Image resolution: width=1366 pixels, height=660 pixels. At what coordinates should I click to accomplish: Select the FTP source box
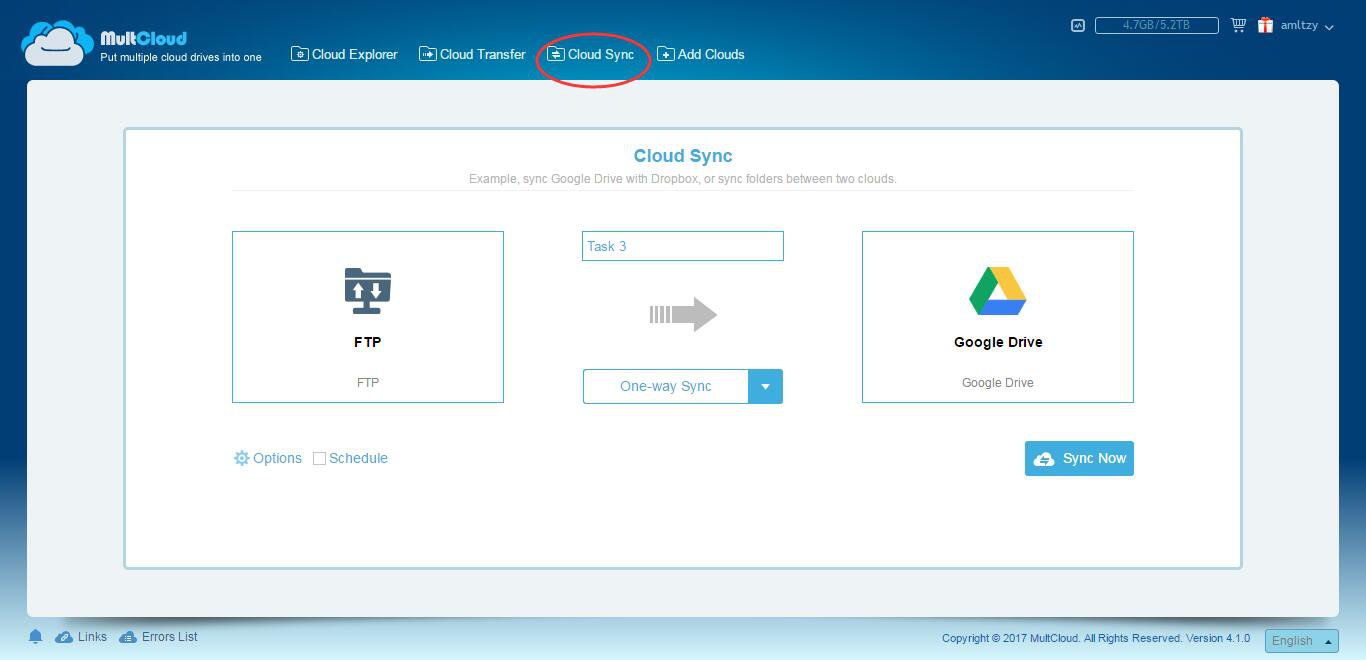click(368, 317)
